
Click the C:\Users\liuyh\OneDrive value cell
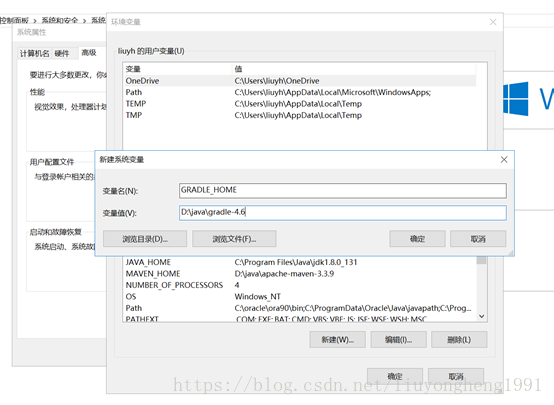(277, 81)
